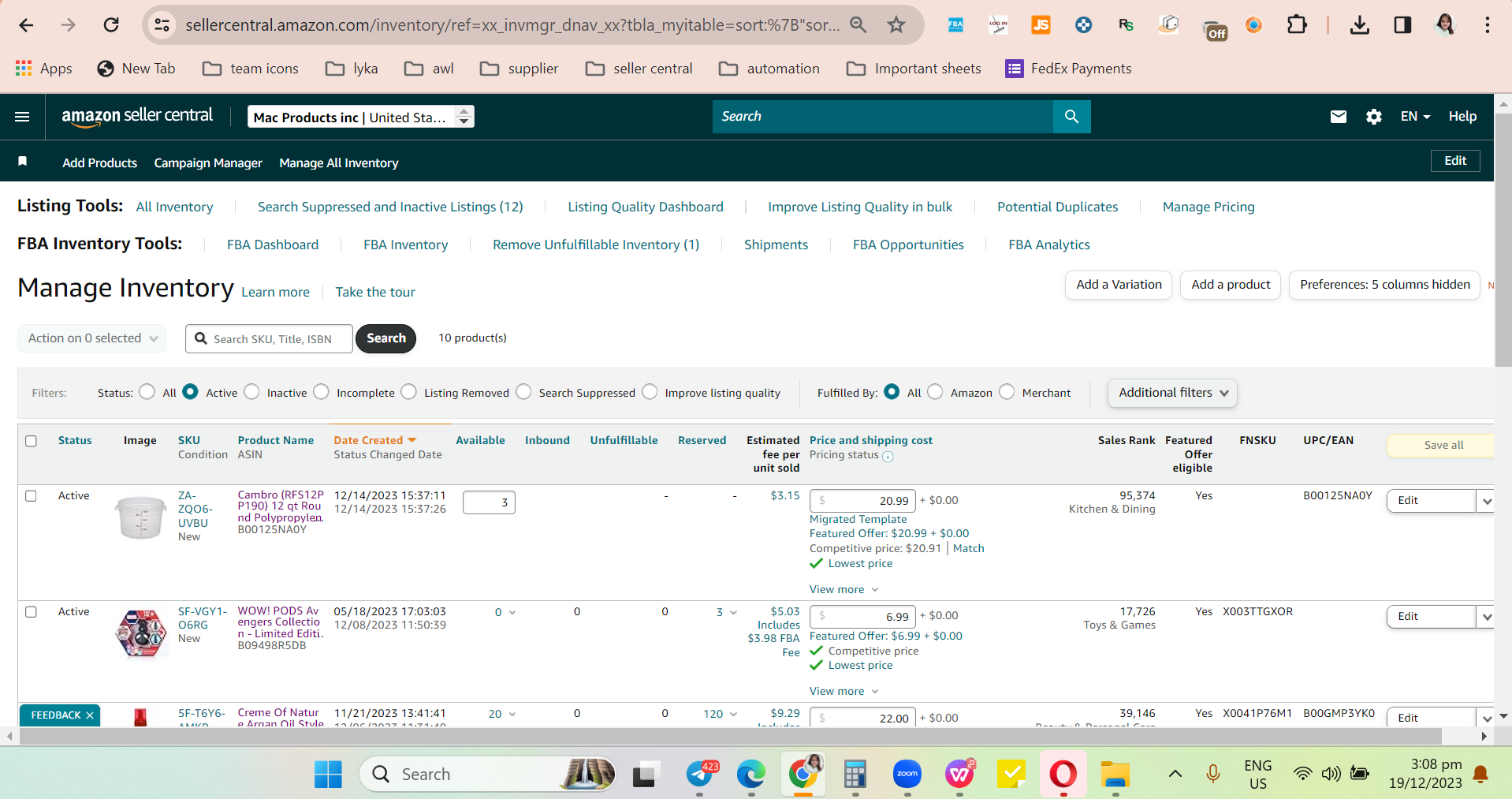Select the Incomplete status filter
This screenshot has height=799, width=1512.
tap(321, 392)
